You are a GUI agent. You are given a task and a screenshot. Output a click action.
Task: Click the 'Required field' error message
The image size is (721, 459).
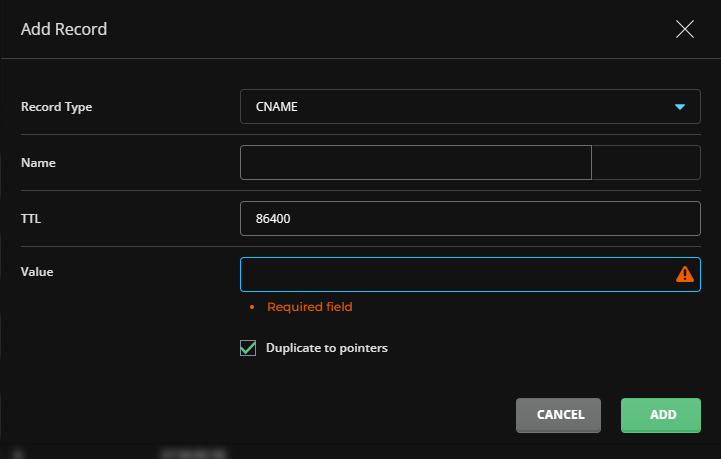click(309, 307)
